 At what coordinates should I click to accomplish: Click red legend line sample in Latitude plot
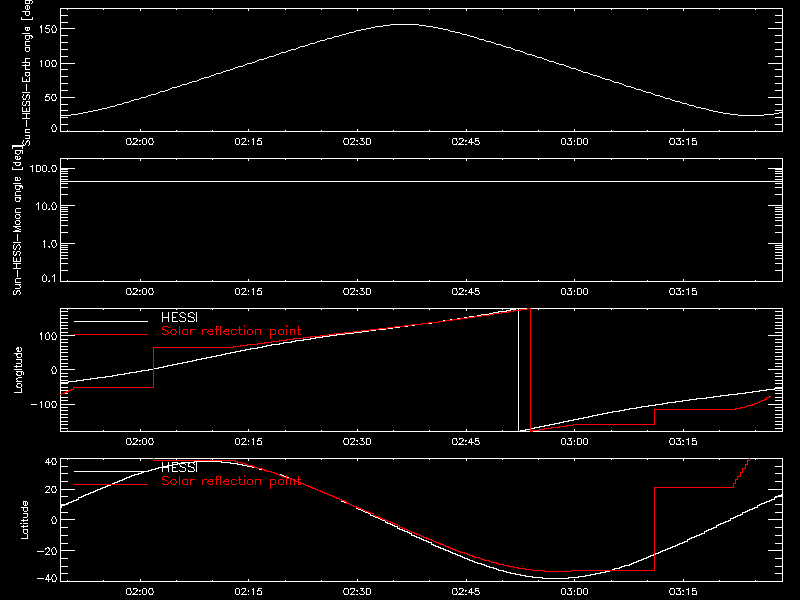[x=111, y=485]
